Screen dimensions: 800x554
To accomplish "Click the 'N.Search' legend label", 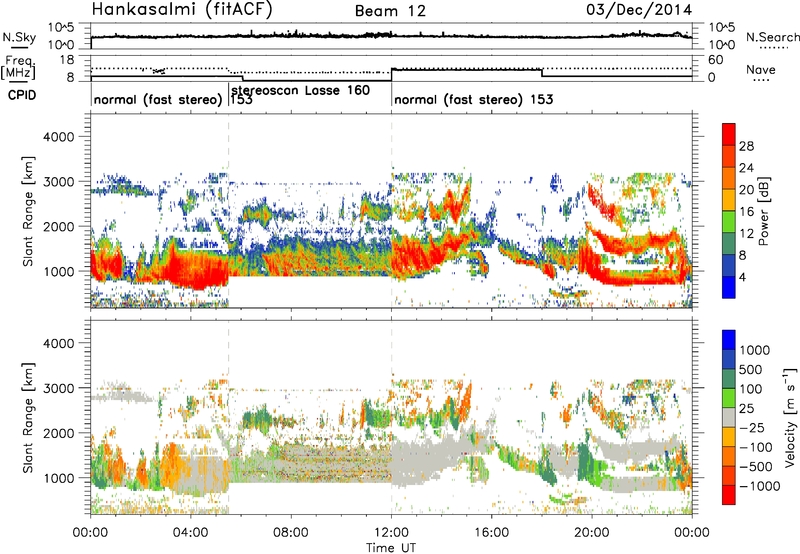I will (x=772, y=37).
